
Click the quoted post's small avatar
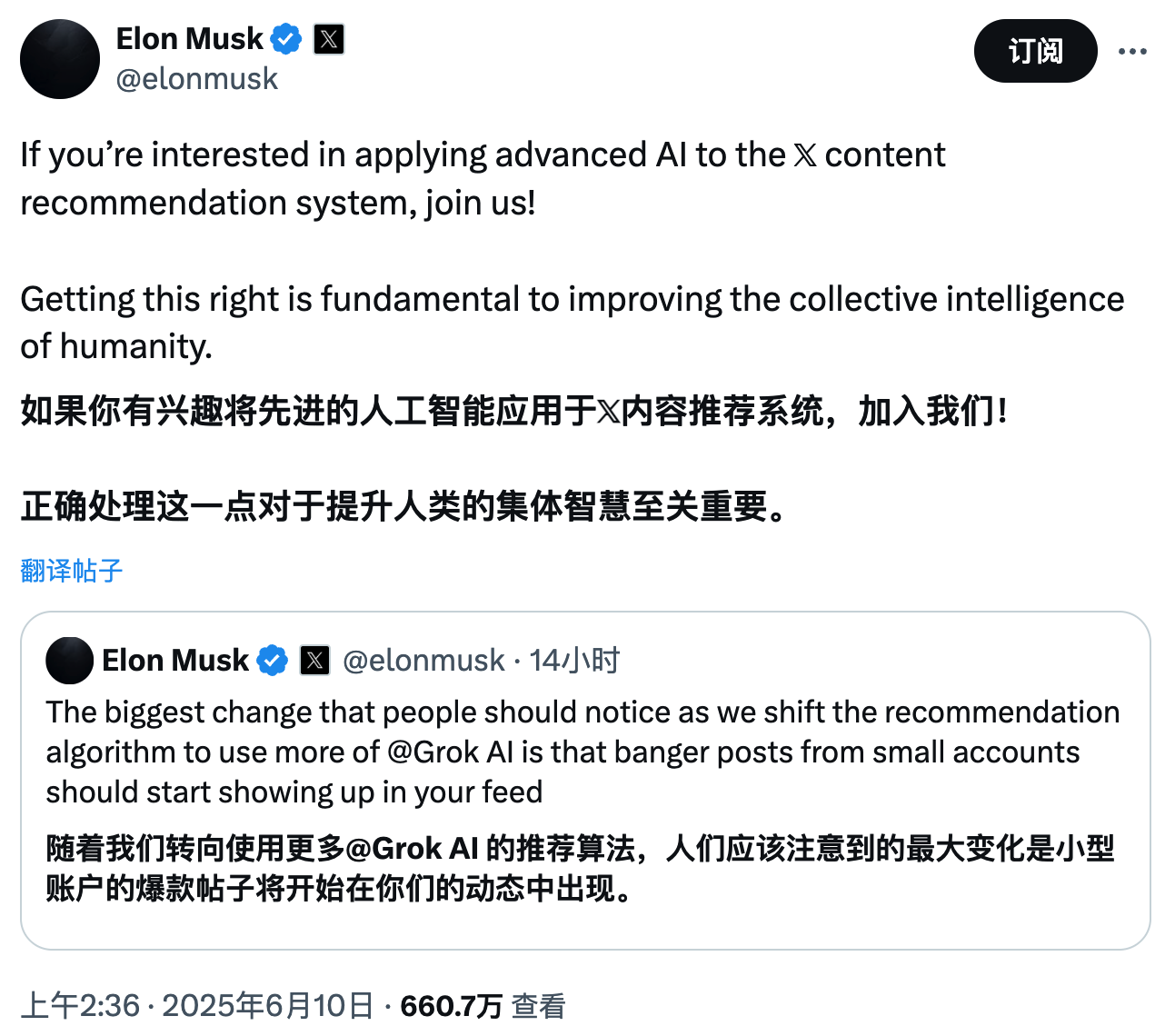pos(69,661)
